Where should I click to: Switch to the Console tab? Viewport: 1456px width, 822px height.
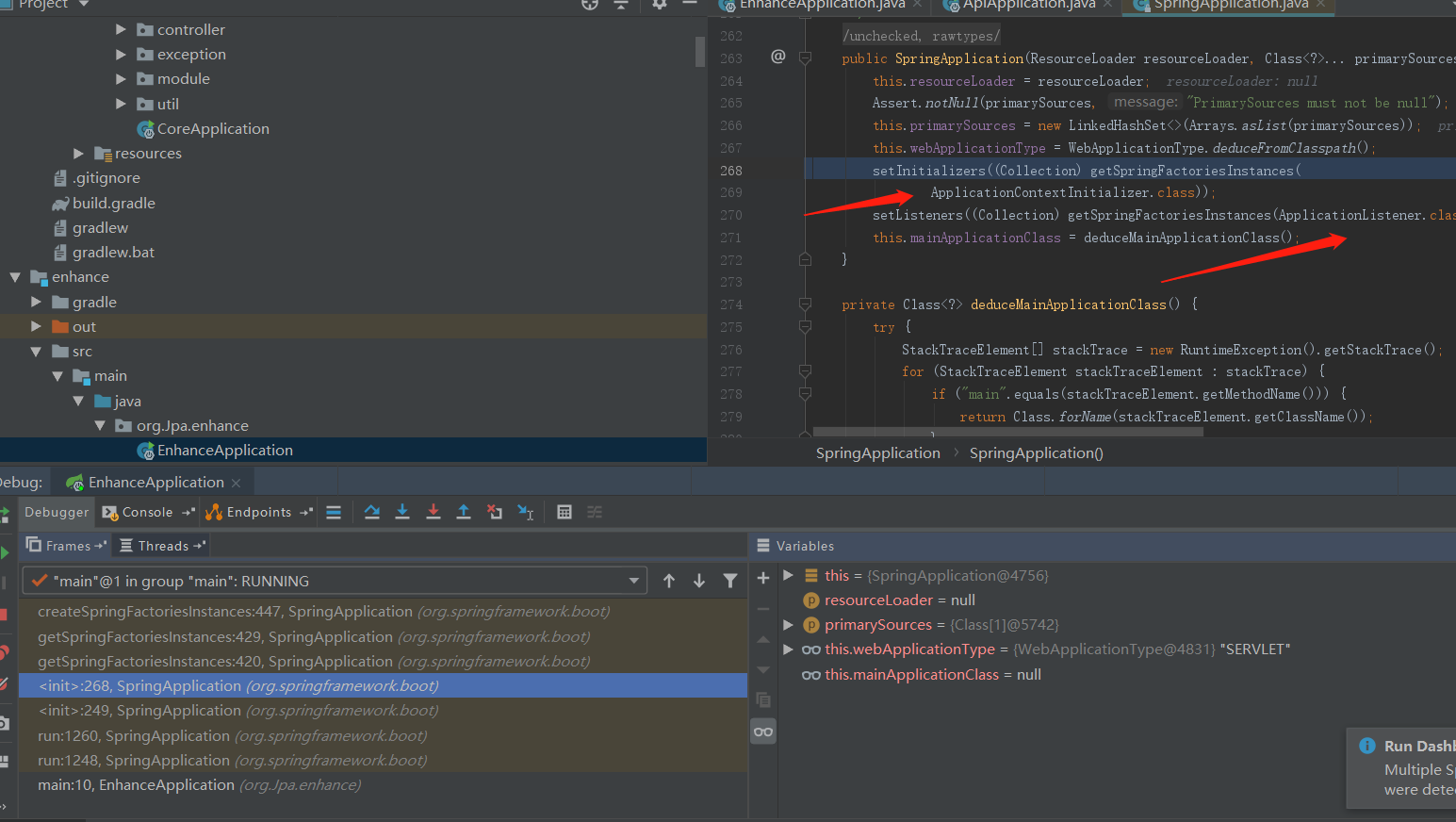tap(147, 512)
